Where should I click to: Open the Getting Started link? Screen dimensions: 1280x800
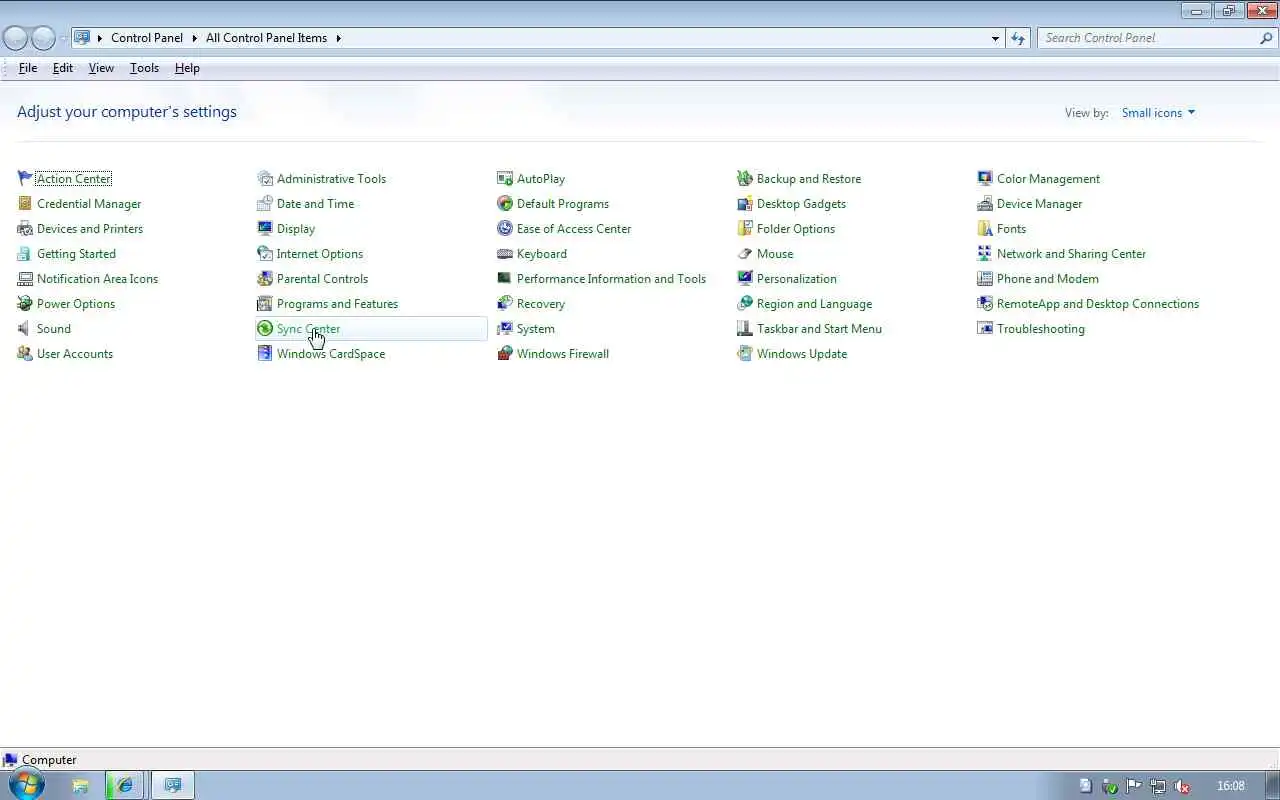[x=76, y=254]
